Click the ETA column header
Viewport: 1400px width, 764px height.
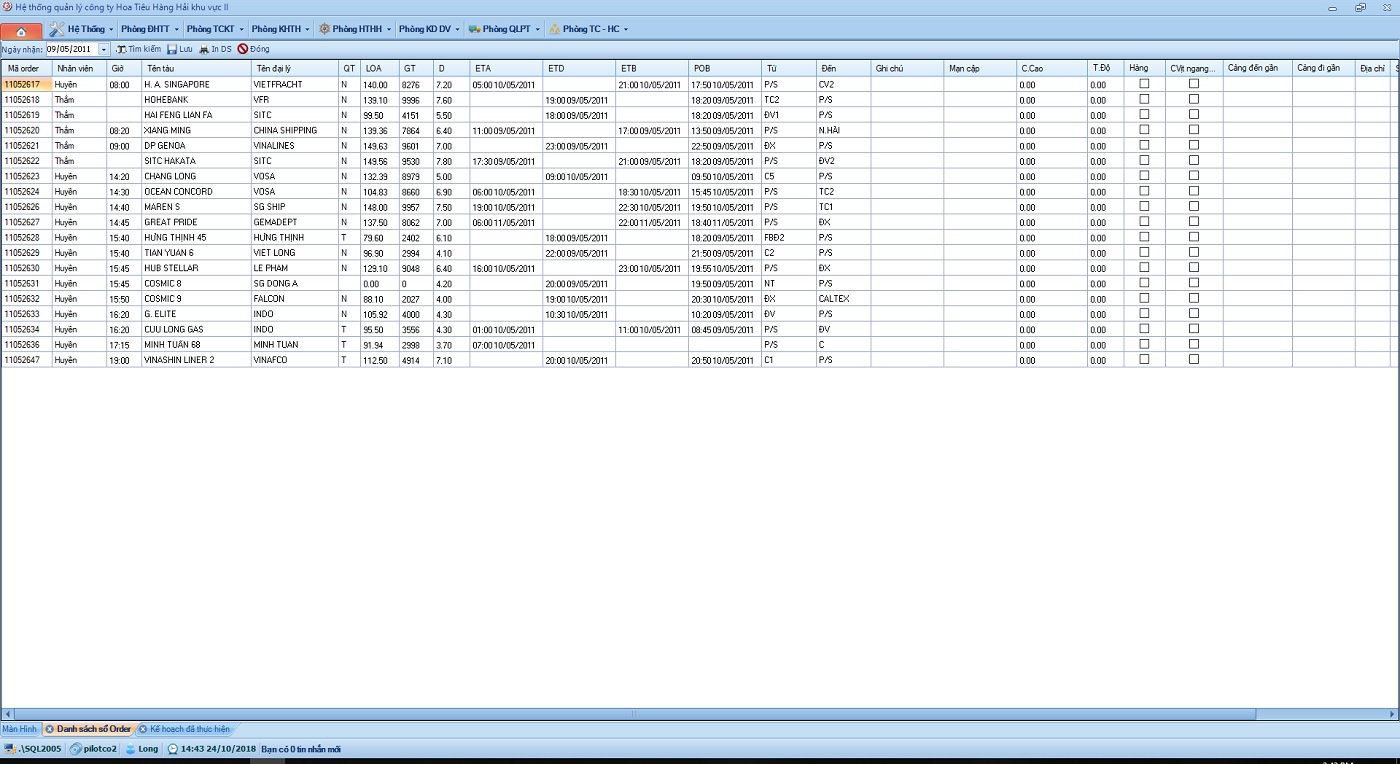(x=506, y=68)
